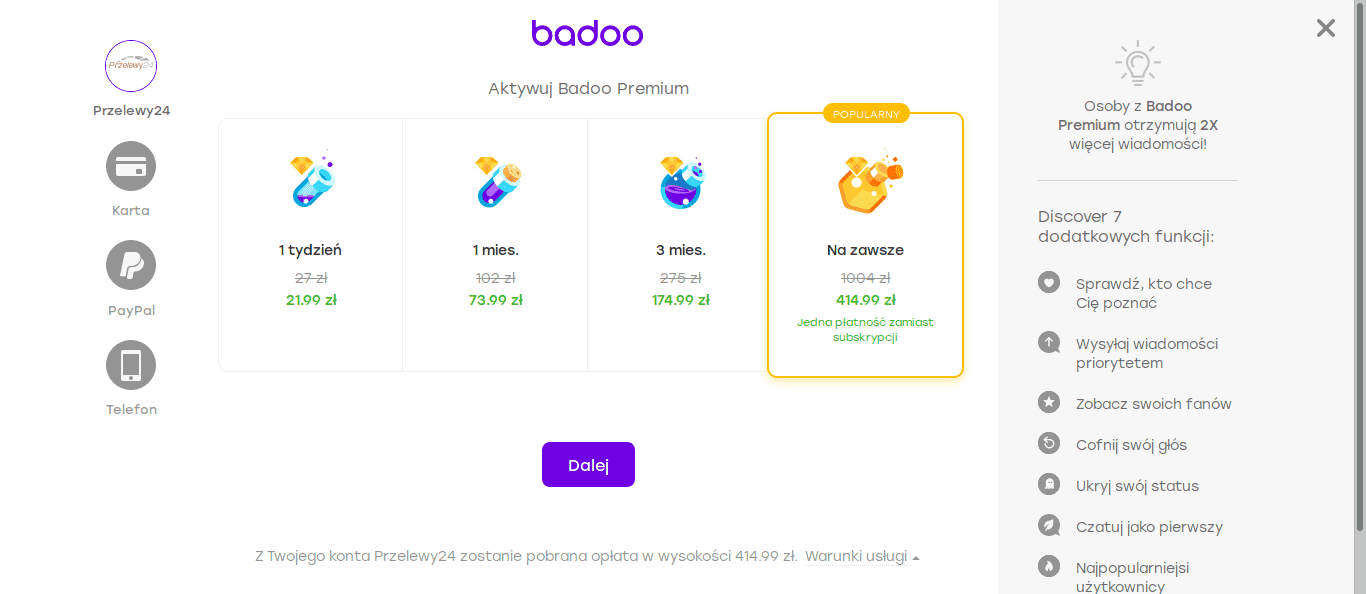Select PayPal payment icon

click(131, 265)
